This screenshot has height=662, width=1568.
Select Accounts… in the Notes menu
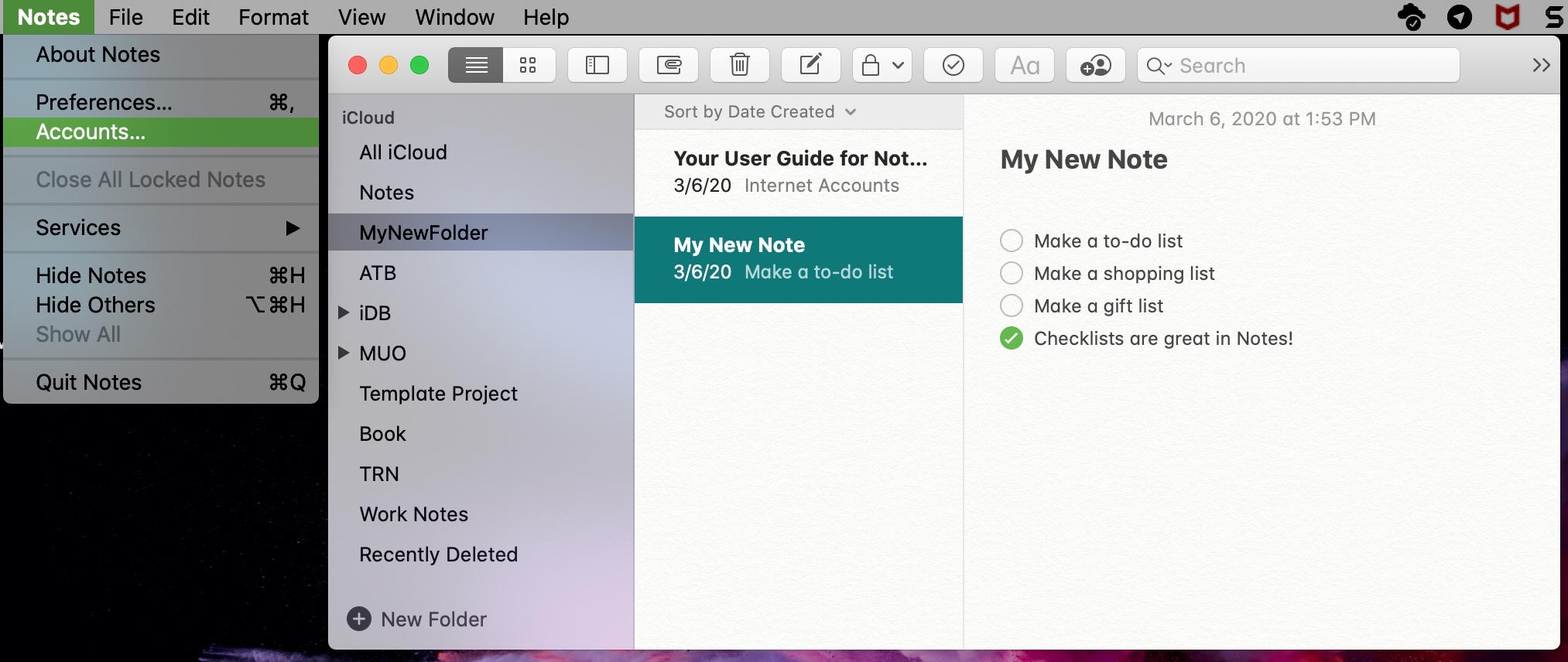[161, 131]
